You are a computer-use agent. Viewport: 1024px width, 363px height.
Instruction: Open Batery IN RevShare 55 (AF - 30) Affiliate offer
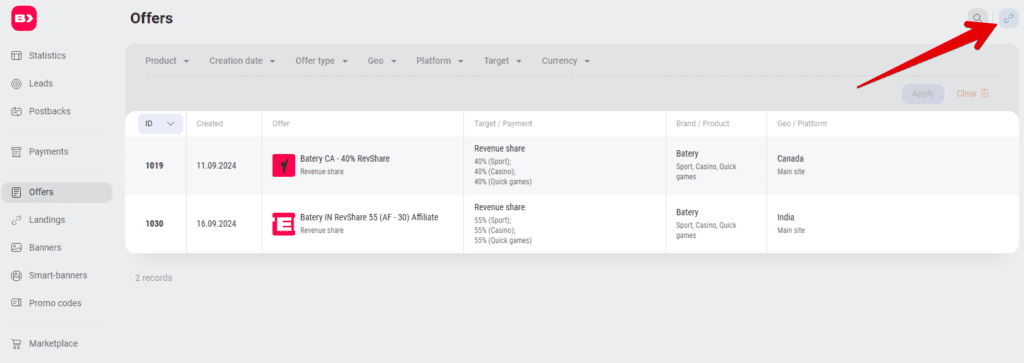coord(369,217)
